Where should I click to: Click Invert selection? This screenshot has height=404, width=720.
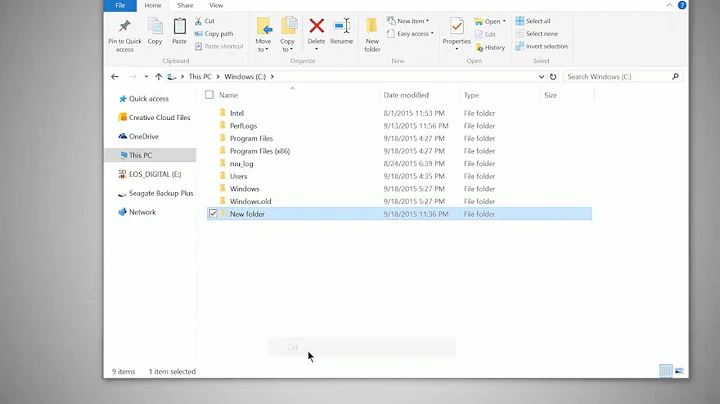point(541,46)
